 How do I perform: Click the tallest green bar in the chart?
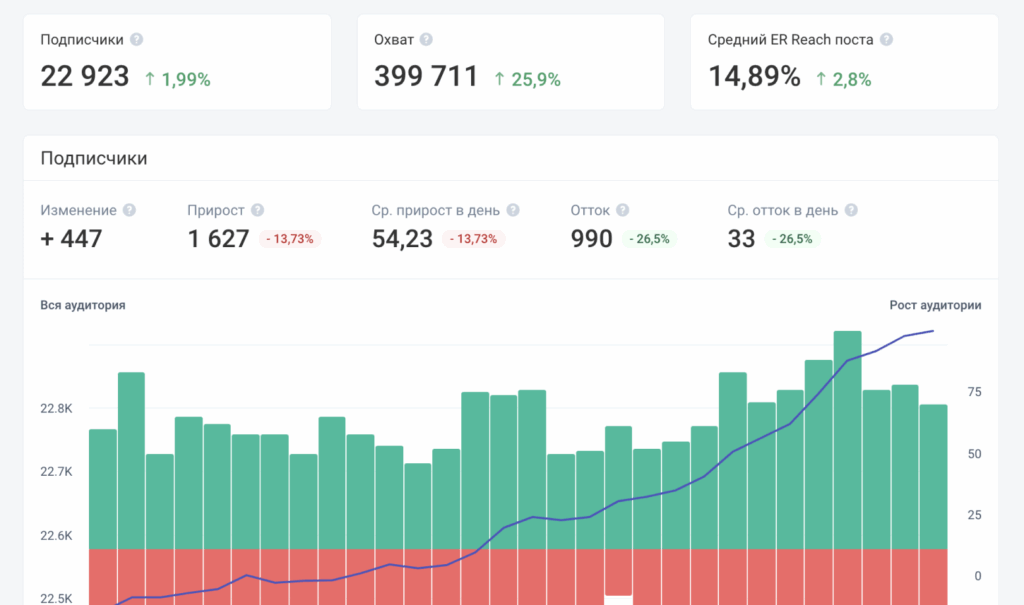click(x=847, y=440)
